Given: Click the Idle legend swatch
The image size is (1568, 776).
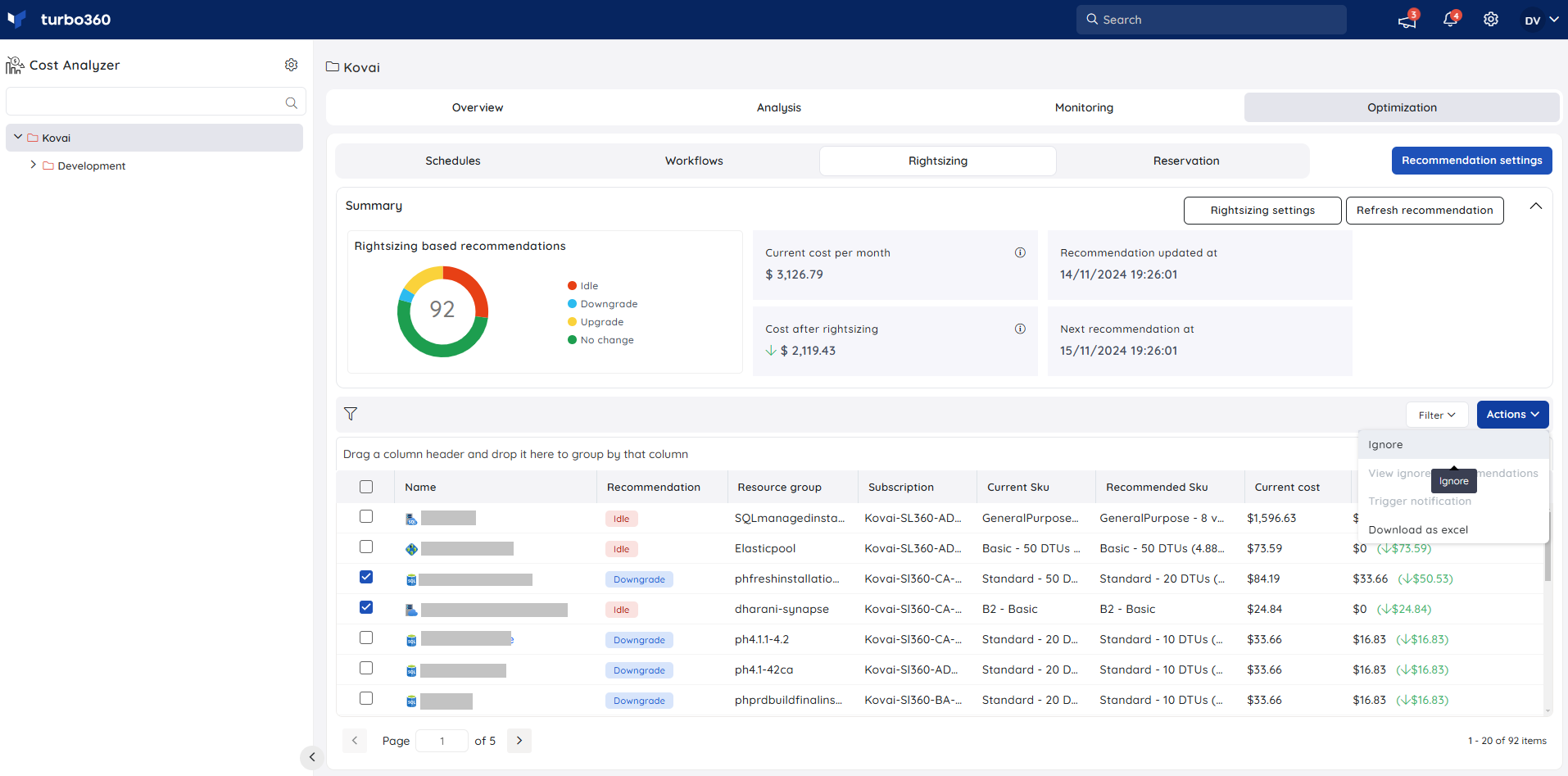Looking at the screenshot, I should pyautogui.click(x=572, y=286).
